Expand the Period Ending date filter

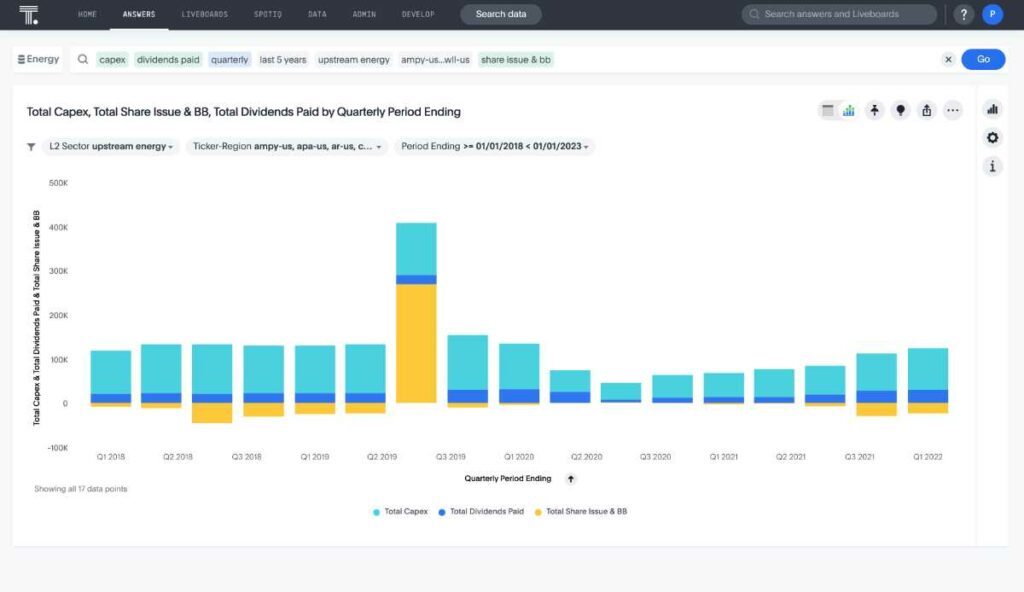click(494, 146)
